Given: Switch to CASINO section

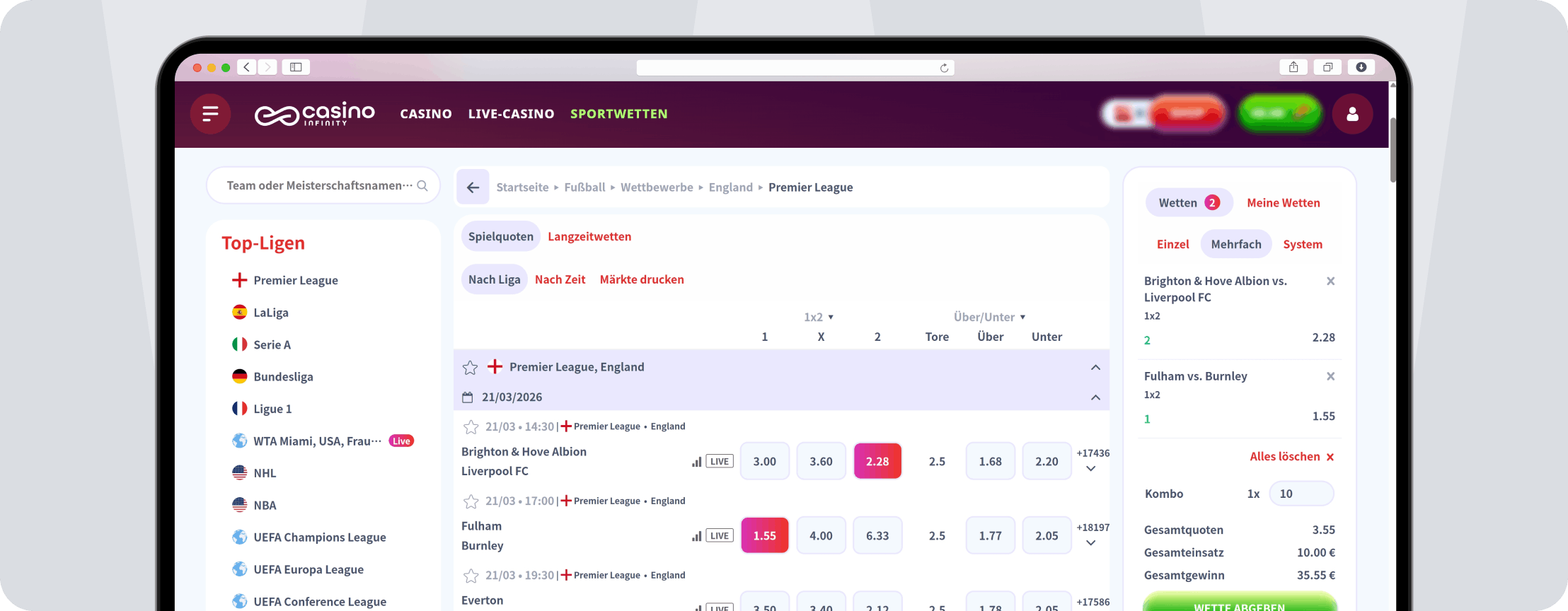Looking at the screenshot, I should (426, 114).
